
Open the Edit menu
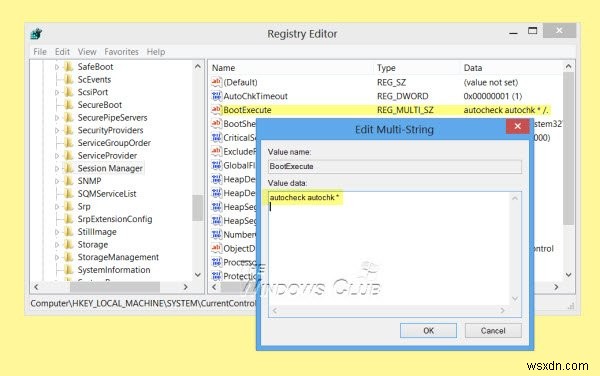point(62,52)
